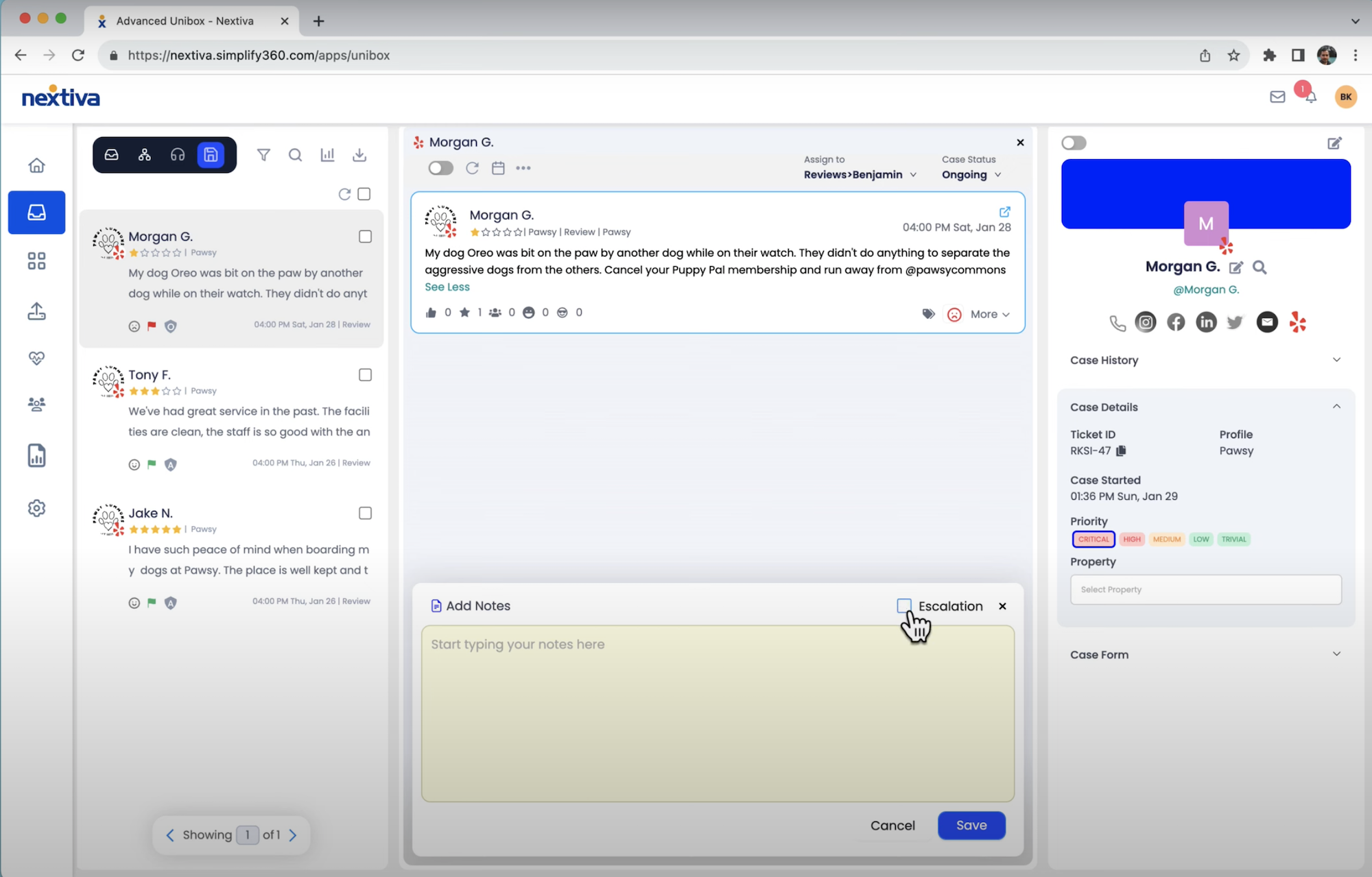This screenshot has width=1372, height=877.
Task: Check the Jake N. conversation checkbox
Action: [x=365, y=514]
